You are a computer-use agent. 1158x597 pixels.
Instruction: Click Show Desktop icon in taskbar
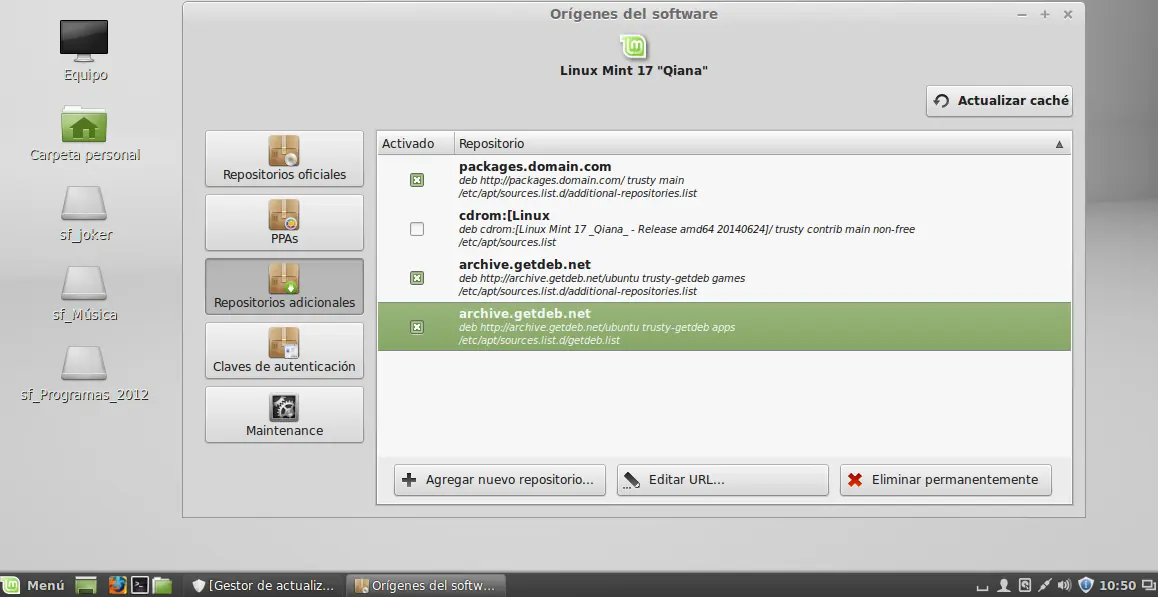[x=86, y=585]
